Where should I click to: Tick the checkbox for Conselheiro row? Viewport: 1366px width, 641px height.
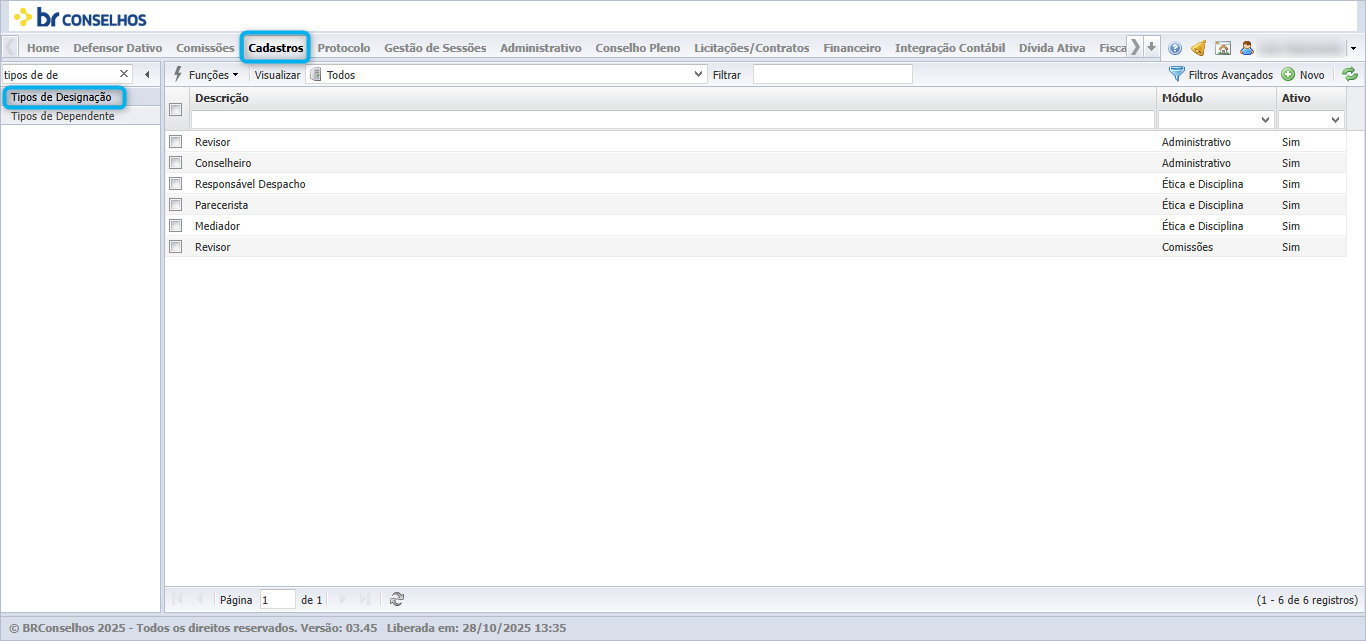coord(176,163)
